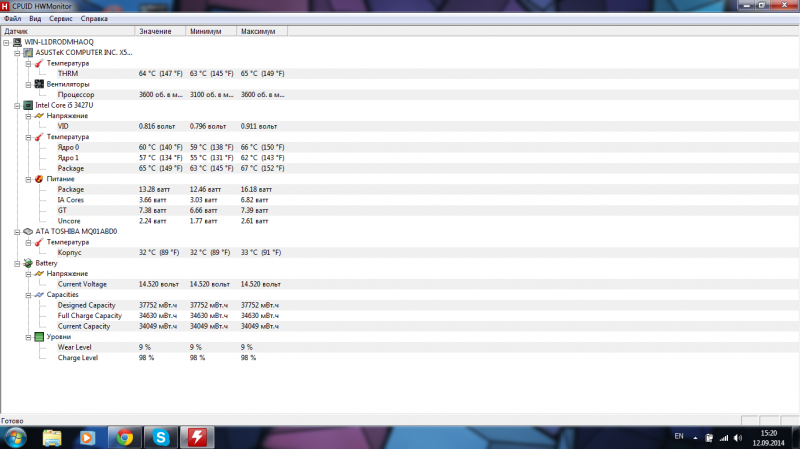The image size is (800, 449).
Task: Click the green levels icon beside Уровни
Action: (39, 337)
